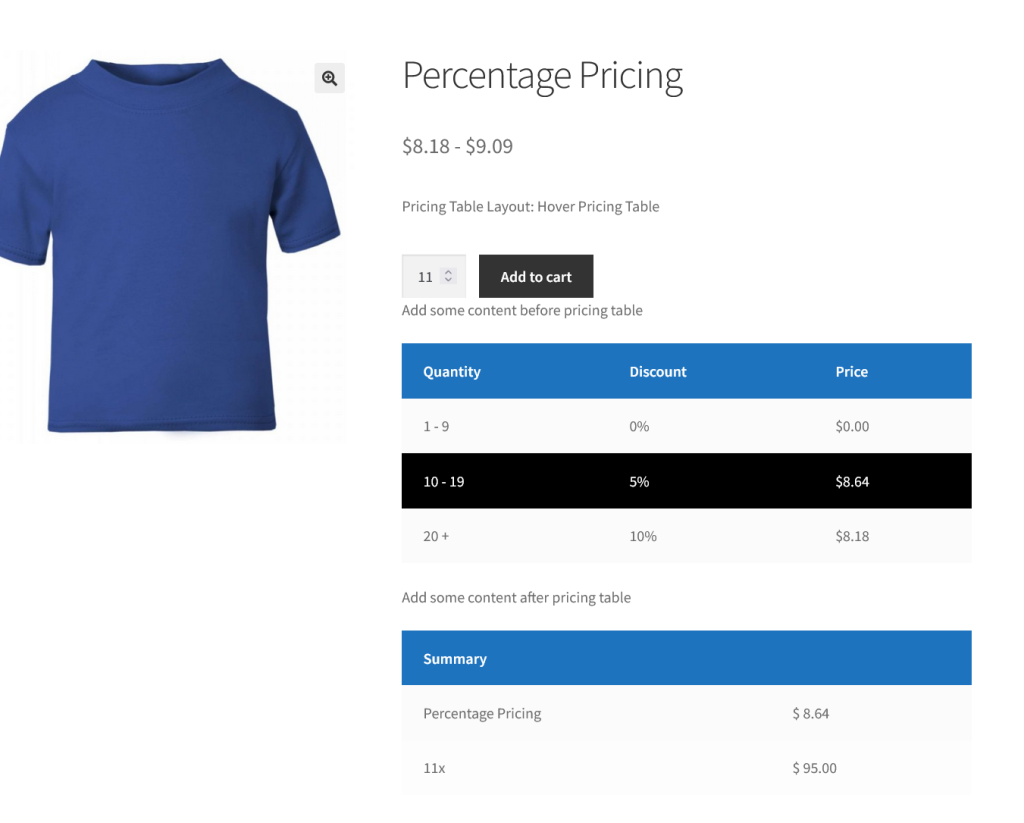Increase quantity using the stepper up arrow
Image resolution: width=1024 pixels, height=823 pixels.
click(x=449, y=272)
